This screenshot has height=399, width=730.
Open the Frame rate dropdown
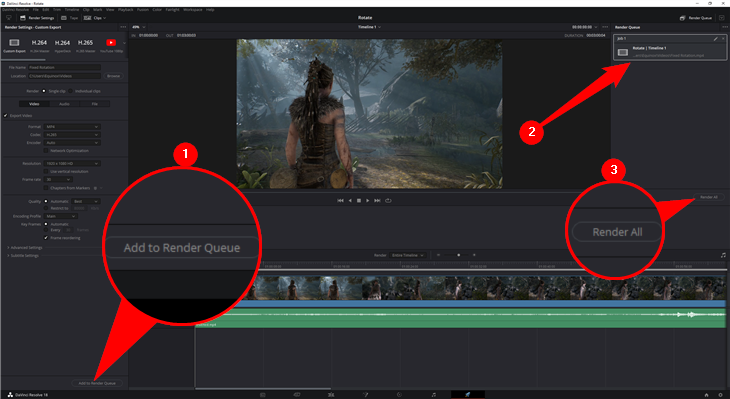pyautogui.click(x=58, y=180)
